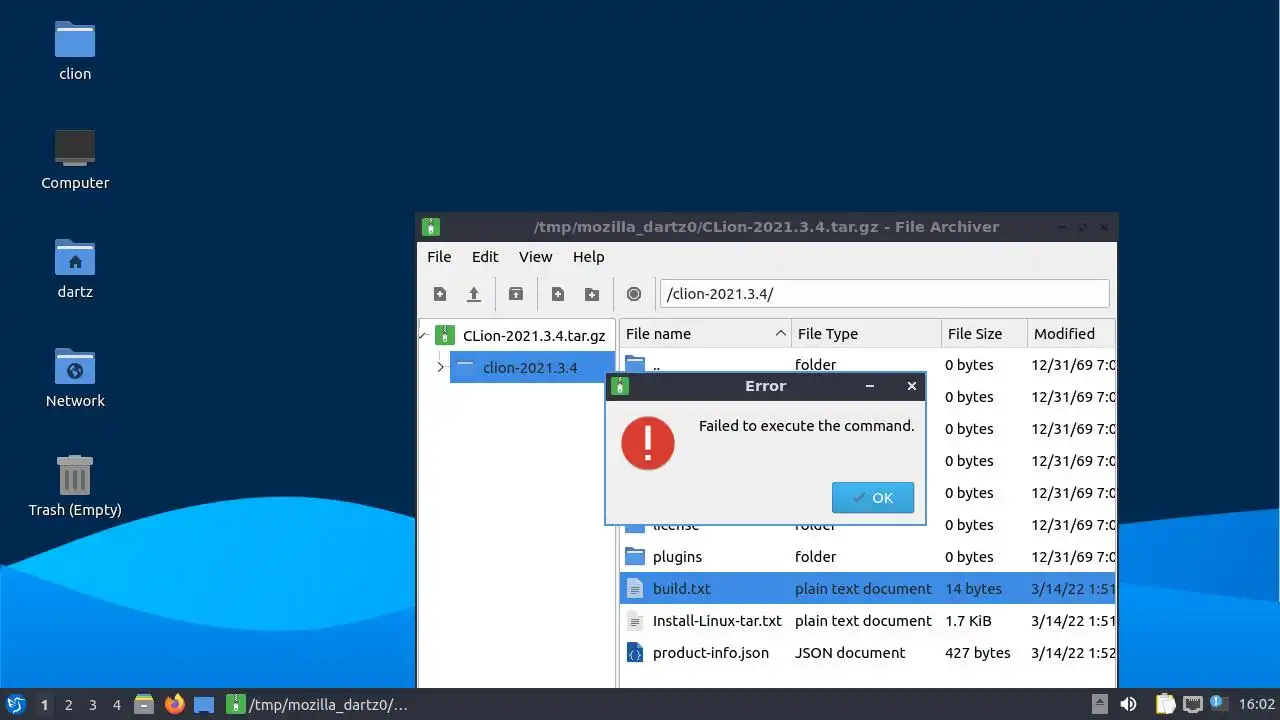The height and width of the screenshot is (720, 1280).
Task: Minimize the Error dialog
Action: pyautogui.click(x=870, y=386)
